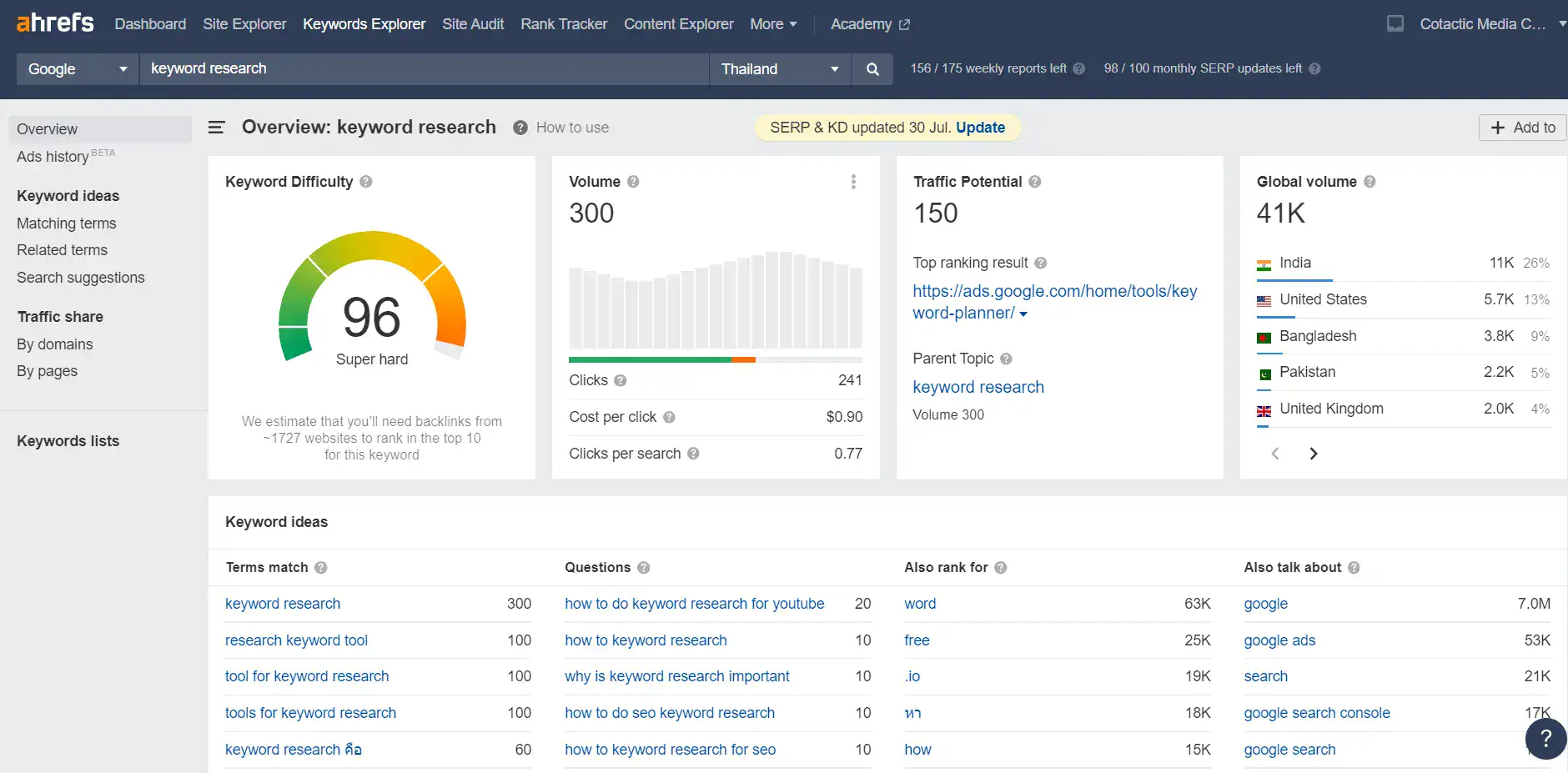Image resolution: width=1568 pixels, height=773 pixels.
Task: Go to next Global volume countries page
Action: (x=1314, y=454)
